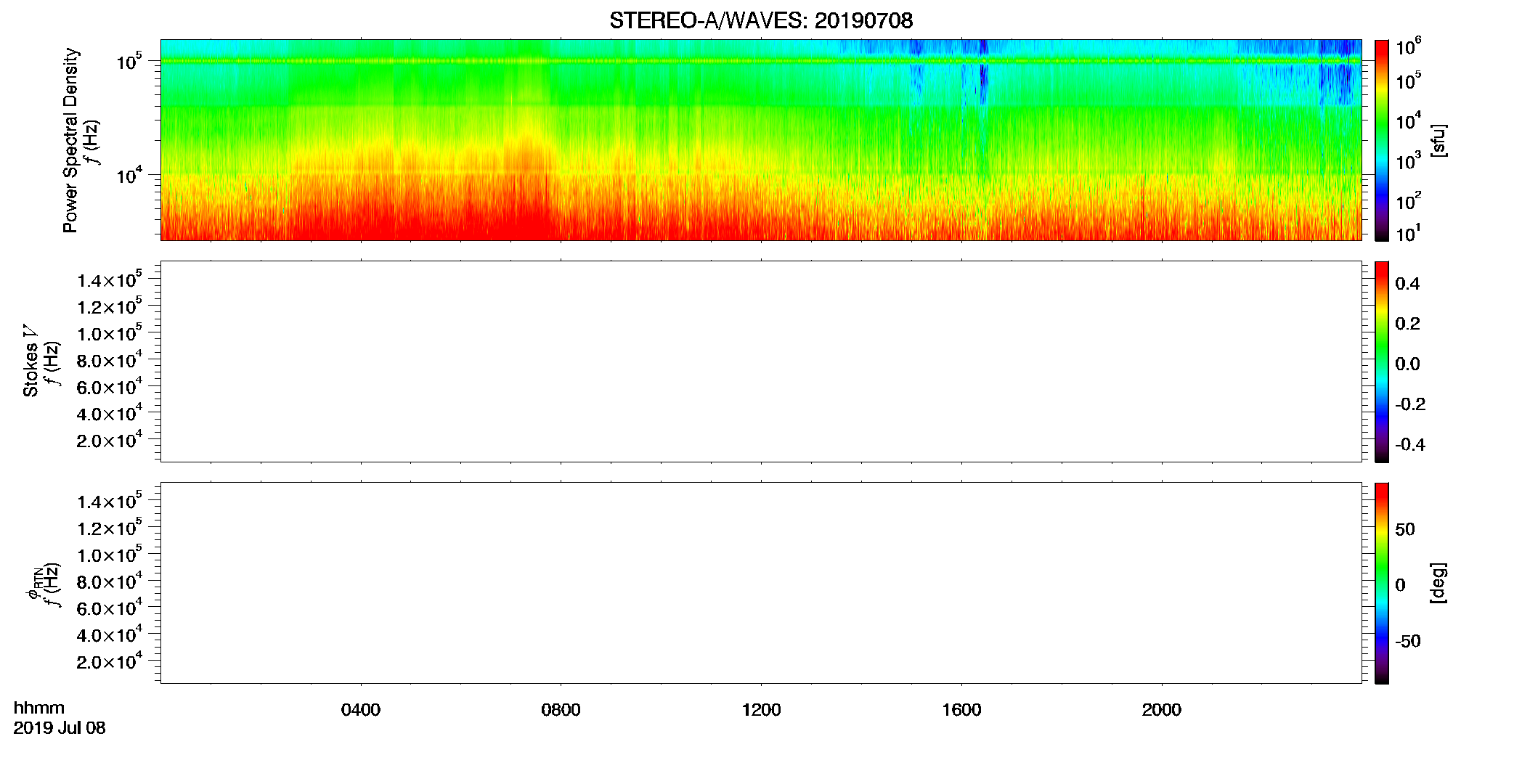The width and height of the screenshot is (1522, 784).
Task: Click the empty phi RTN plot panel
Action: click(761, 583)
